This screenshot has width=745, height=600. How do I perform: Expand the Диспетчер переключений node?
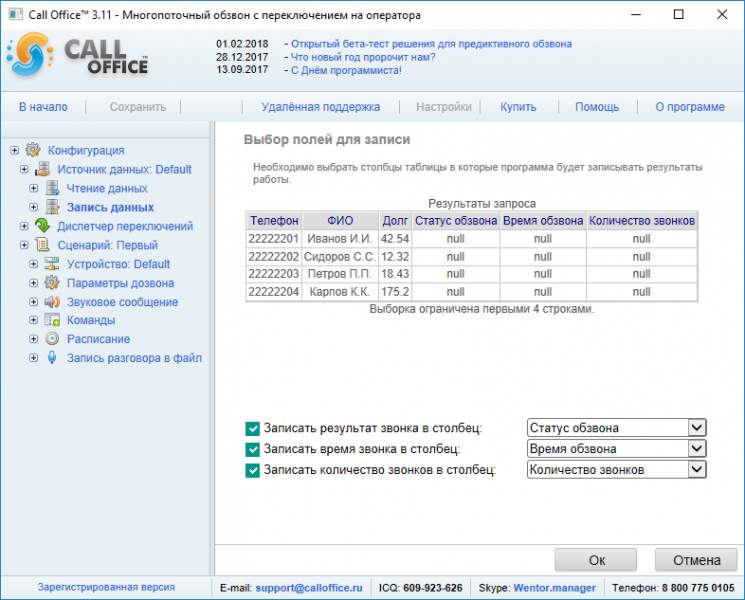(x=24, y=226)
